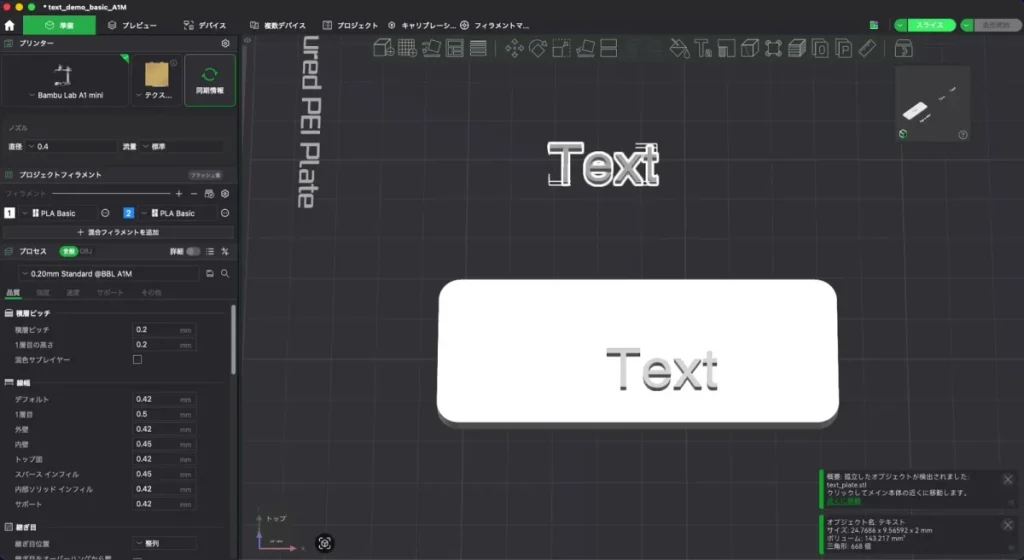The width and height of the screenshot is (1024, 560).
Task: Switch the process scope toggle to 全般
Action: pos(68,251)
